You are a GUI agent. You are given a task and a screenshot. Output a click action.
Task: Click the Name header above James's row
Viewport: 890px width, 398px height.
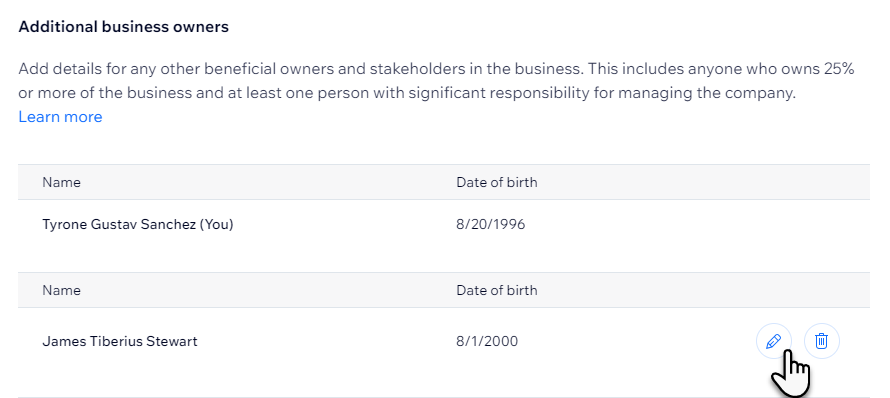(61, 290)
